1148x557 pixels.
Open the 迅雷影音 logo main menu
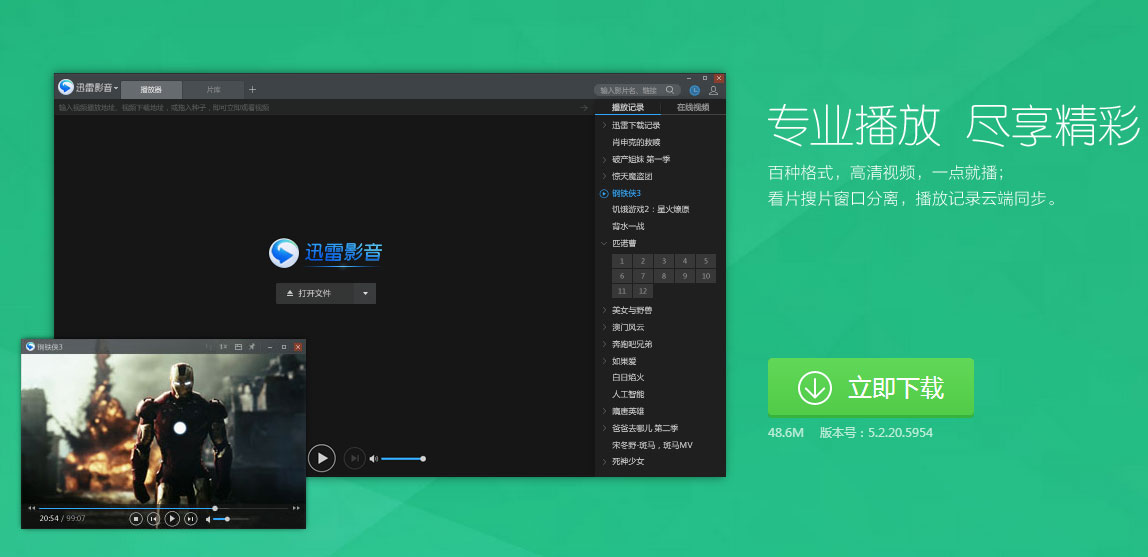(88, 88)
